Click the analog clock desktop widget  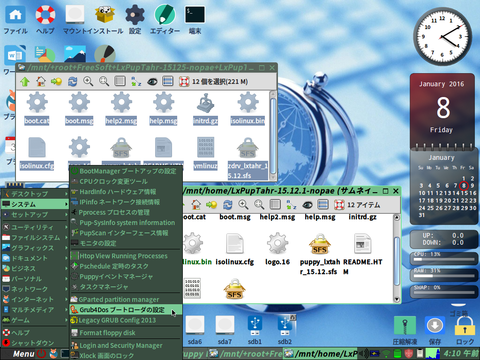tap(442, 37)
